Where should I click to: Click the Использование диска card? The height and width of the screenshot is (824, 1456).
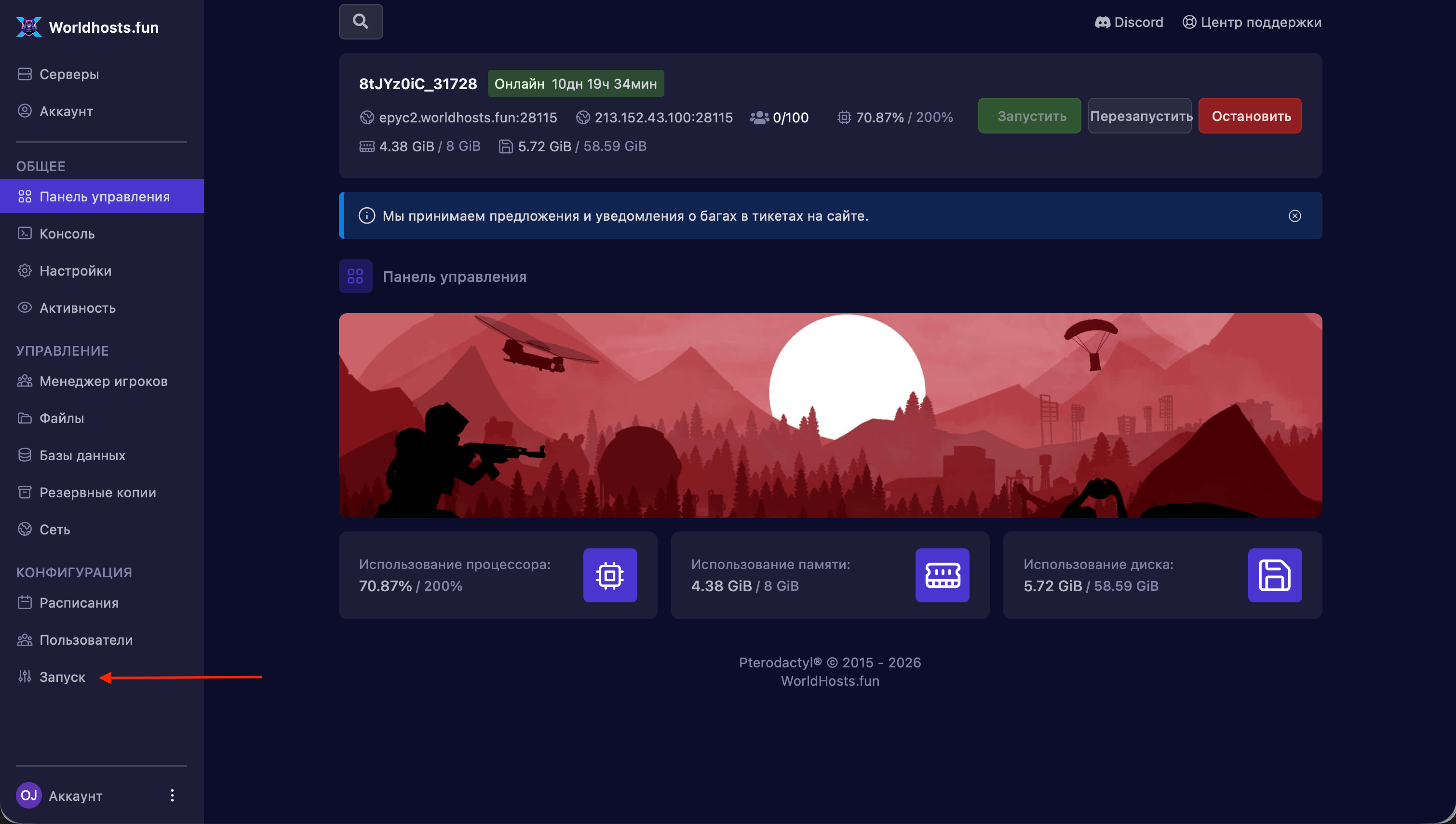(x=1163, y=575)
